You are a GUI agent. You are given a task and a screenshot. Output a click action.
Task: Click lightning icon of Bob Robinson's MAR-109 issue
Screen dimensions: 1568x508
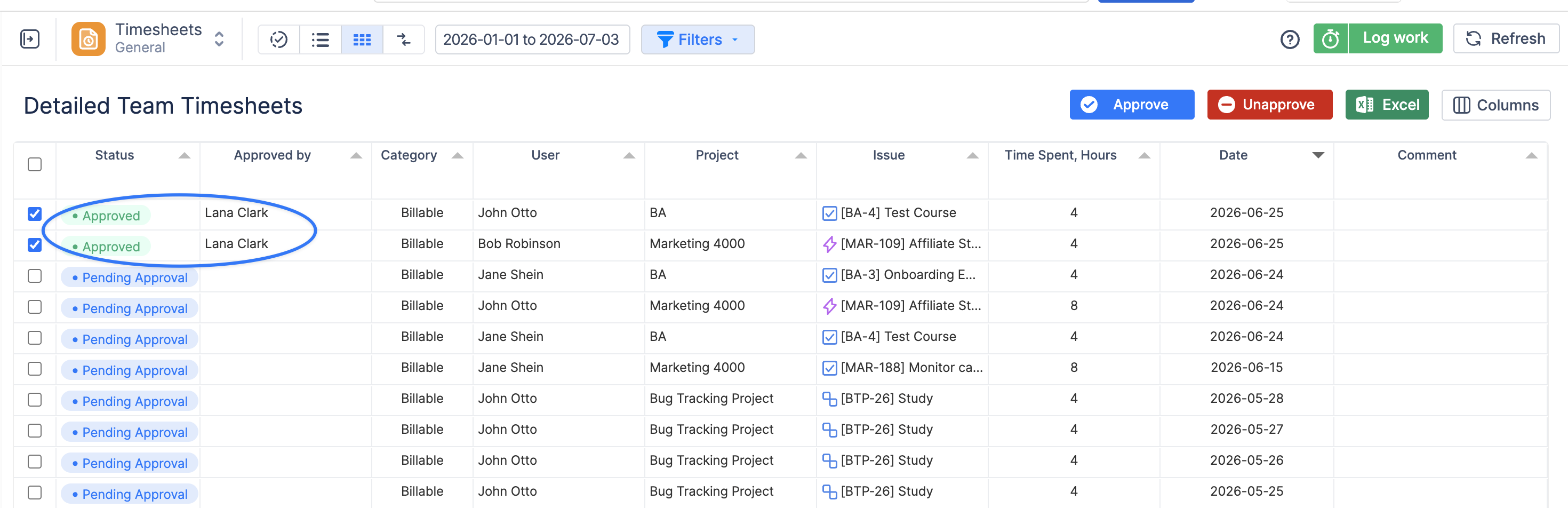pyautogui.click(x=829, y=244)
